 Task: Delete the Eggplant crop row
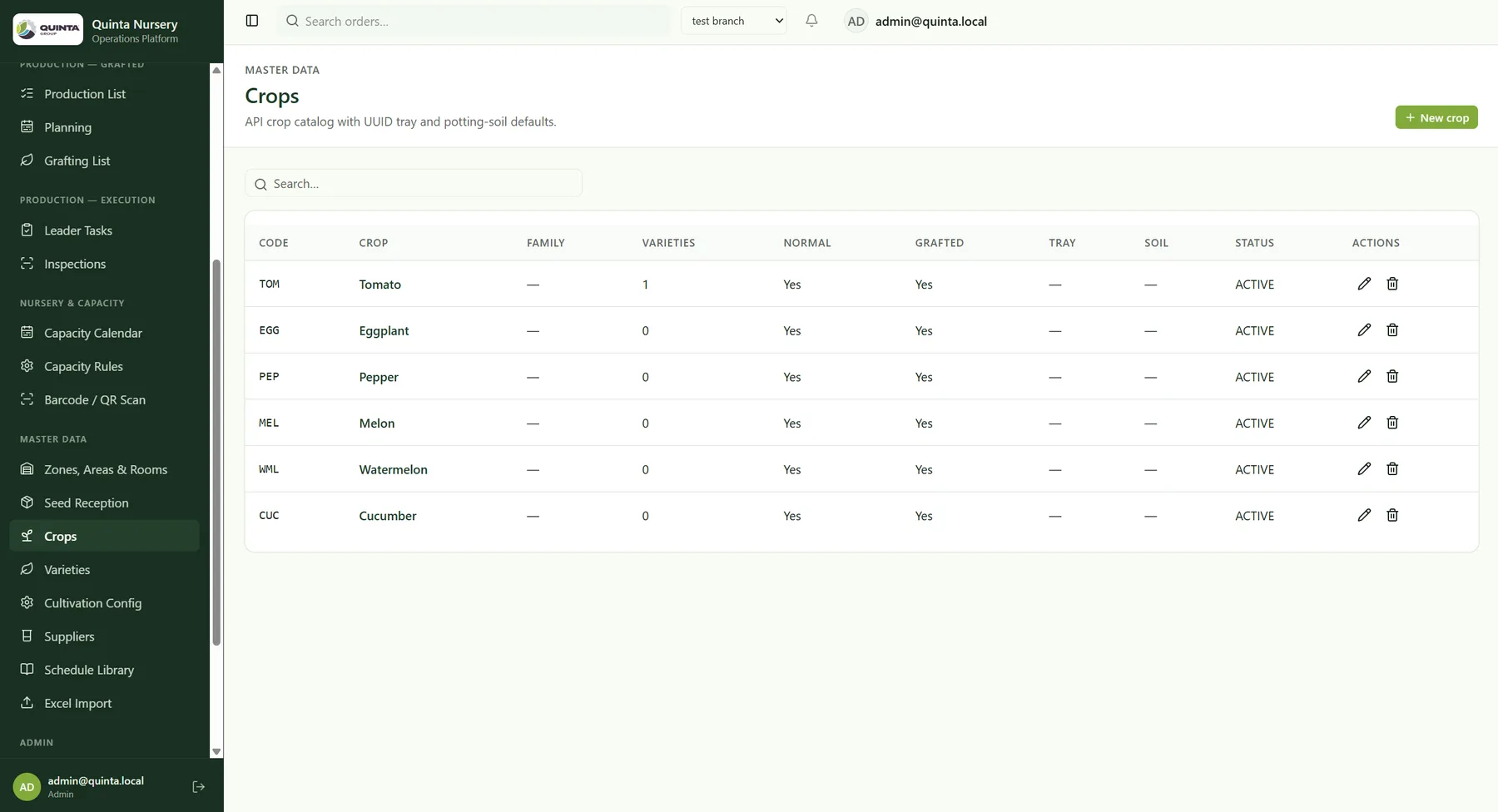pyautogui.click(x=1392, y=330)
